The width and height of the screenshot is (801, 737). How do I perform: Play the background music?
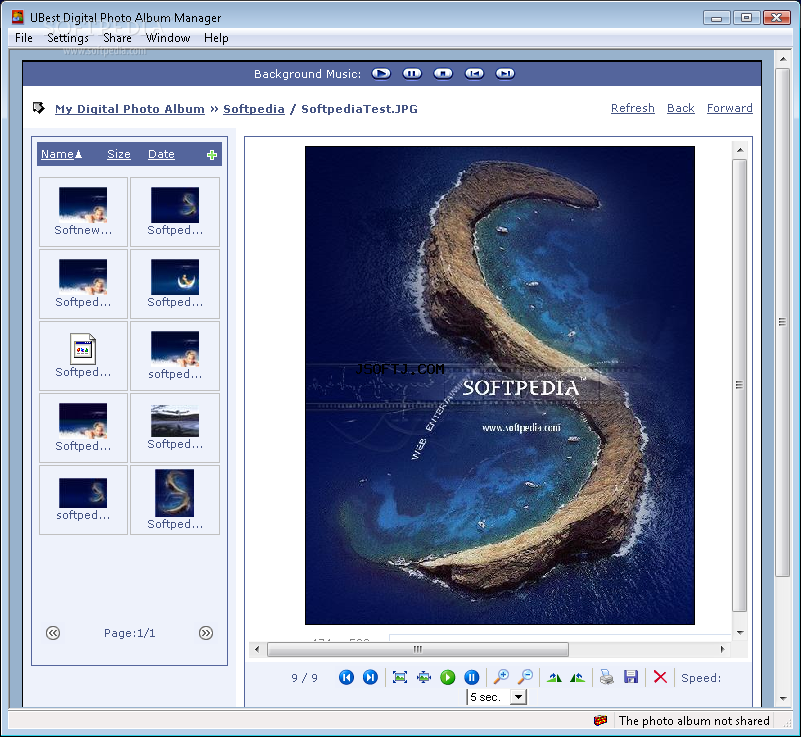[381, 74]
